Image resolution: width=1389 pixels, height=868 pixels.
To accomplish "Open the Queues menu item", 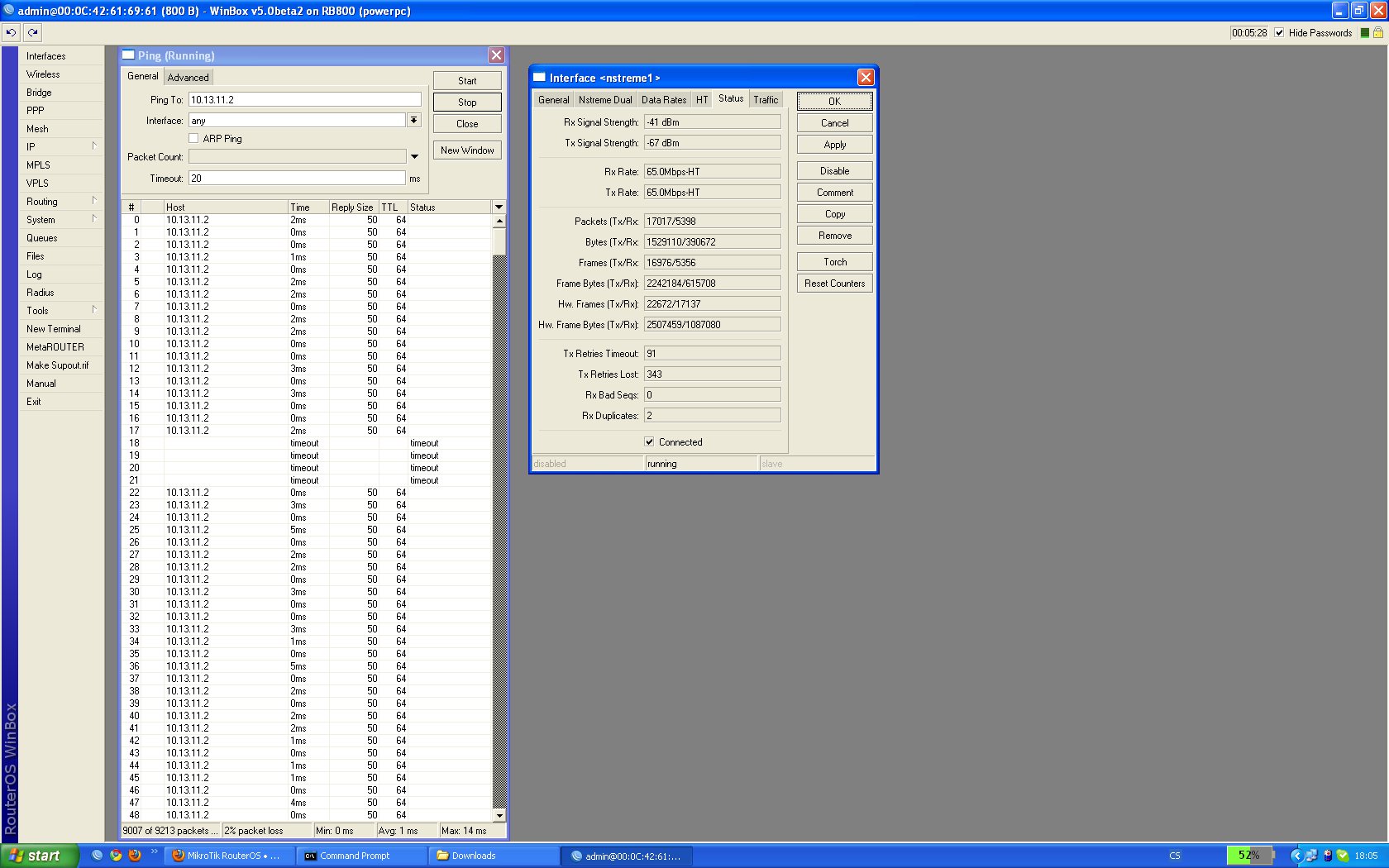I will (61, 238).
